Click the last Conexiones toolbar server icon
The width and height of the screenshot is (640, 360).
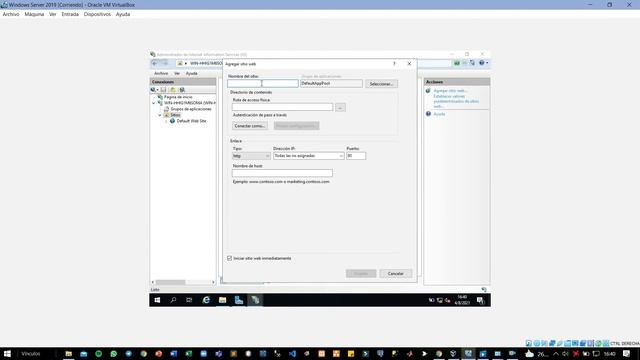coord(182,90)
